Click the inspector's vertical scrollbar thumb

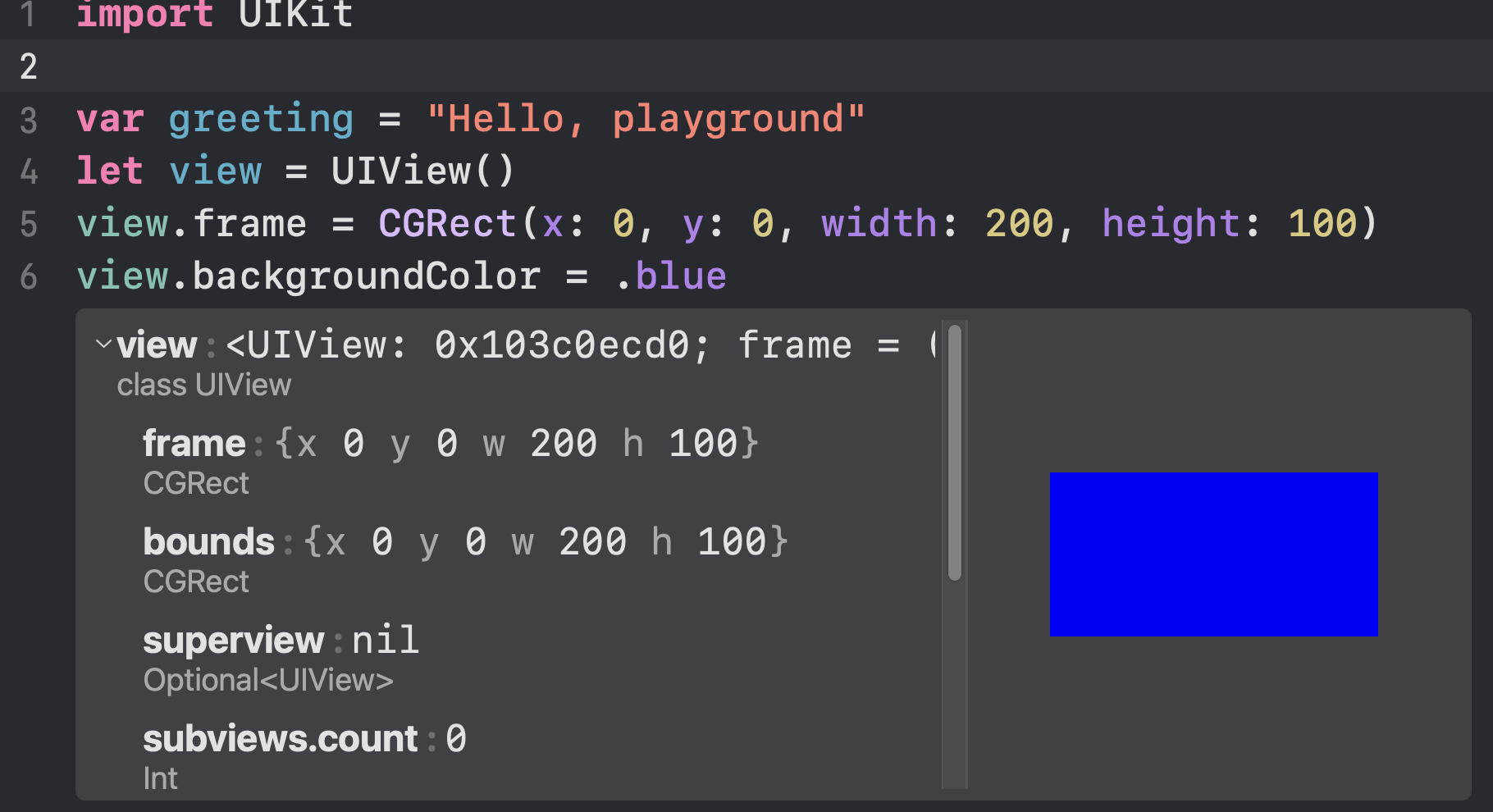click(954, 452)
